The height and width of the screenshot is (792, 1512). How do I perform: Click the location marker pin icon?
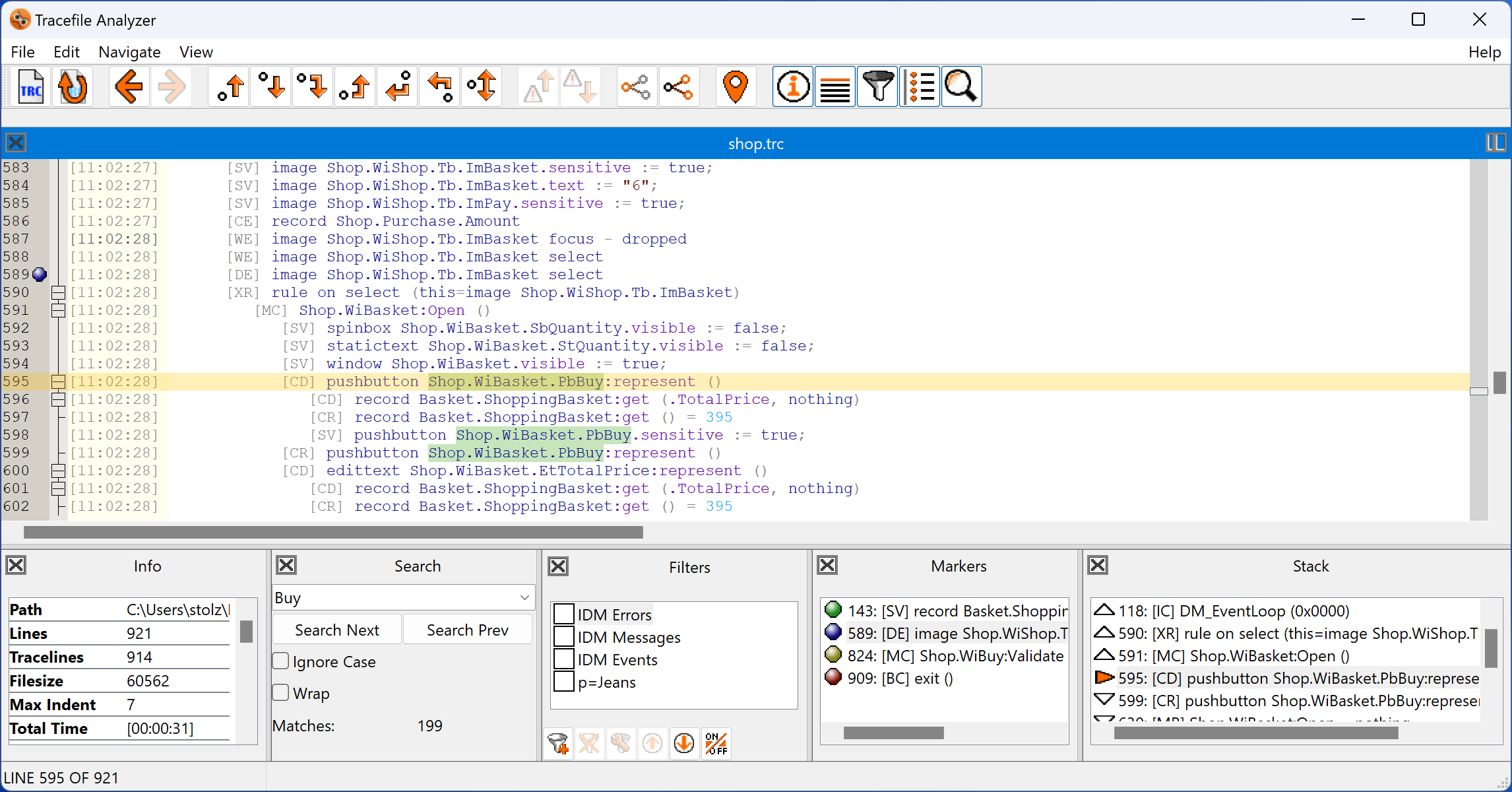(735, 87)
